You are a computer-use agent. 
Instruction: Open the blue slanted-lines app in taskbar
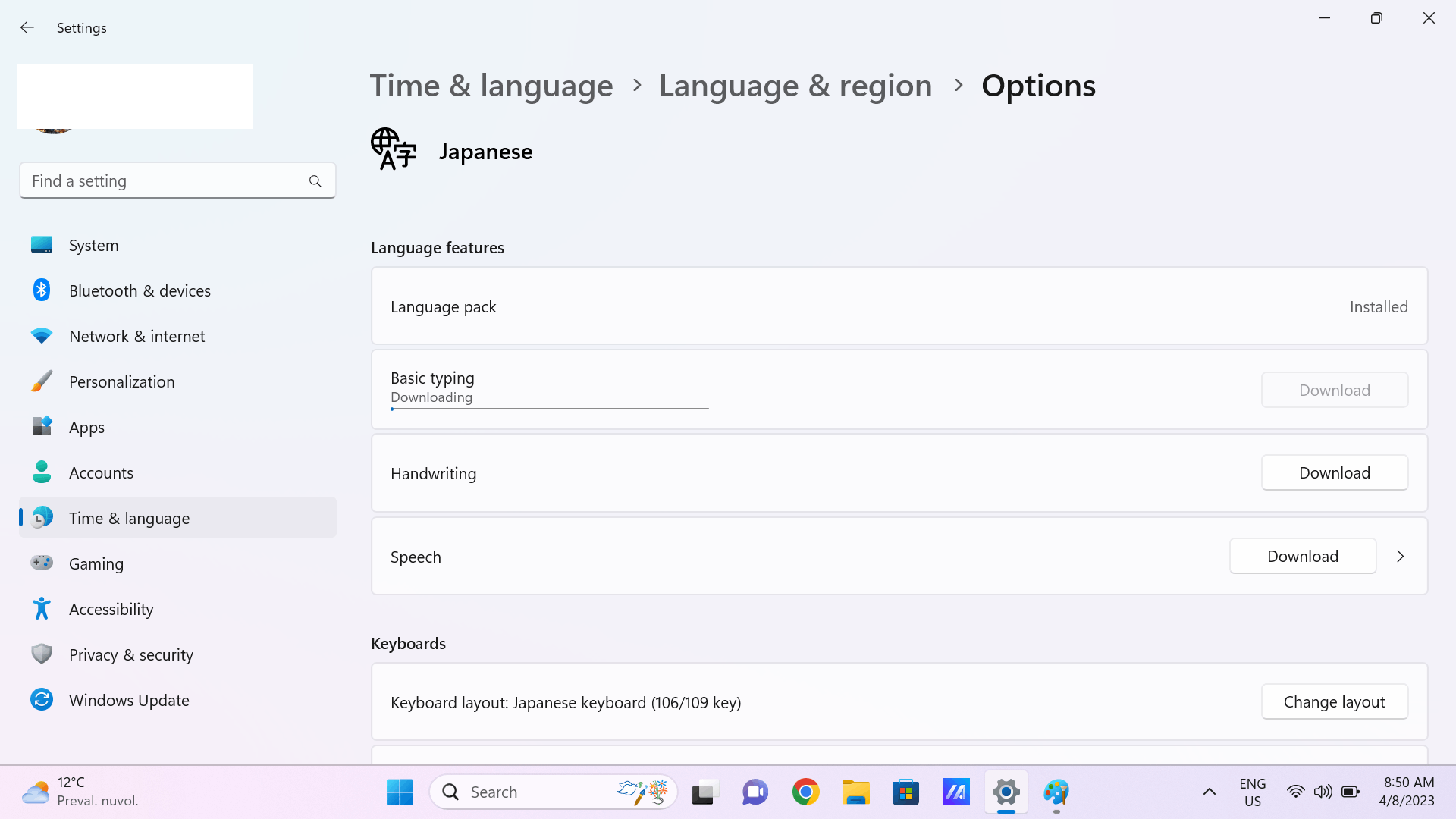955,792
